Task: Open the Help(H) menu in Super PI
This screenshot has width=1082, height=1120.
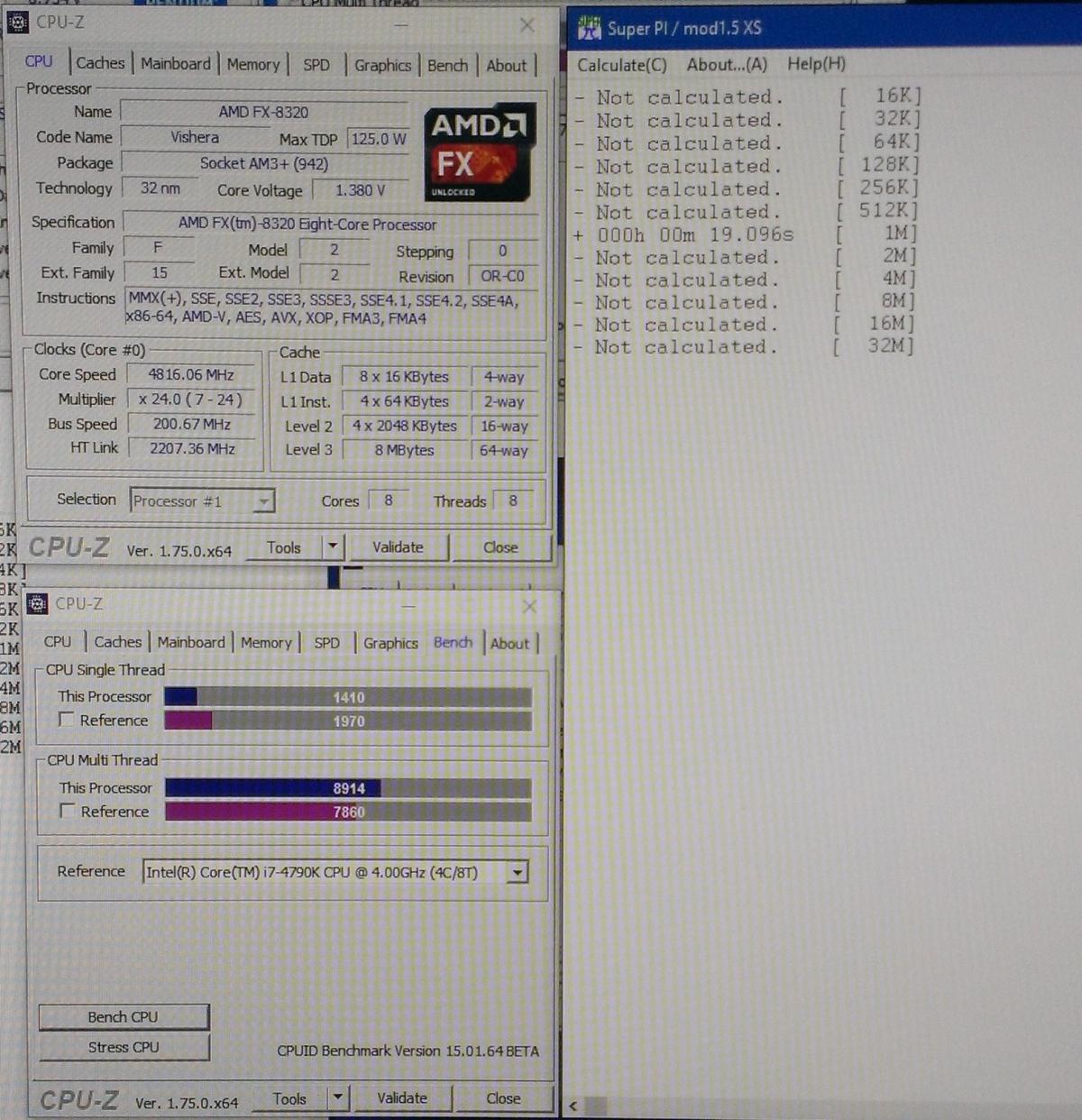Action: coord(816,63)
